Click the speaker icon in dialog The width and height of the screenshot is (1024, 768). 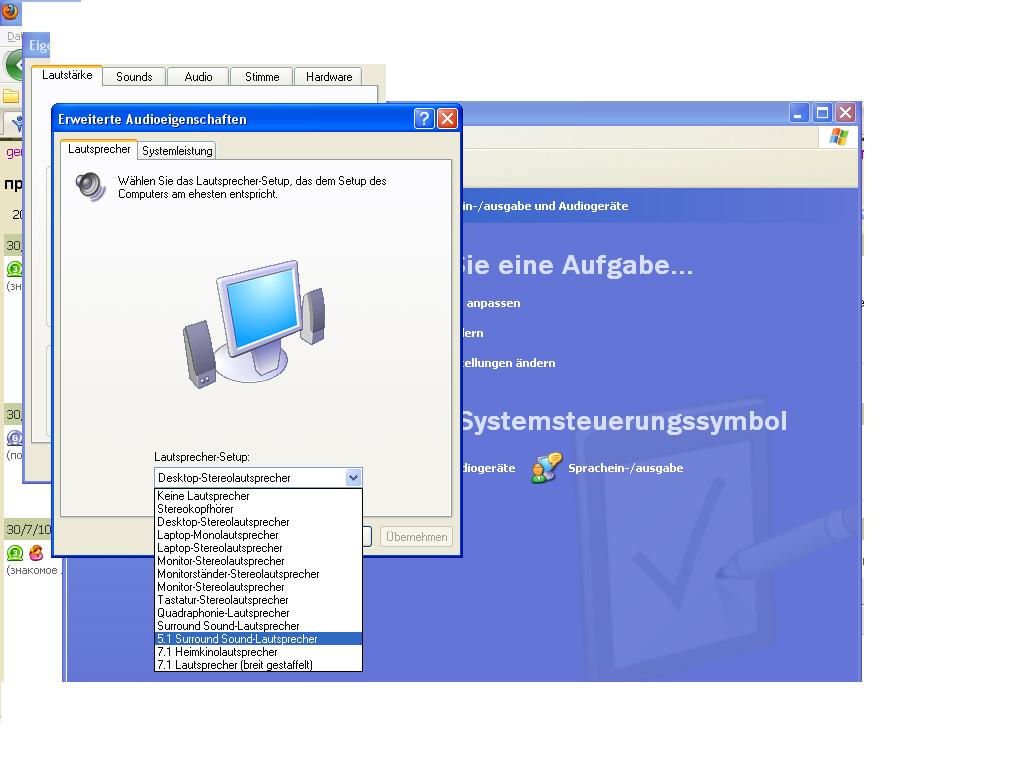[90, 187]
